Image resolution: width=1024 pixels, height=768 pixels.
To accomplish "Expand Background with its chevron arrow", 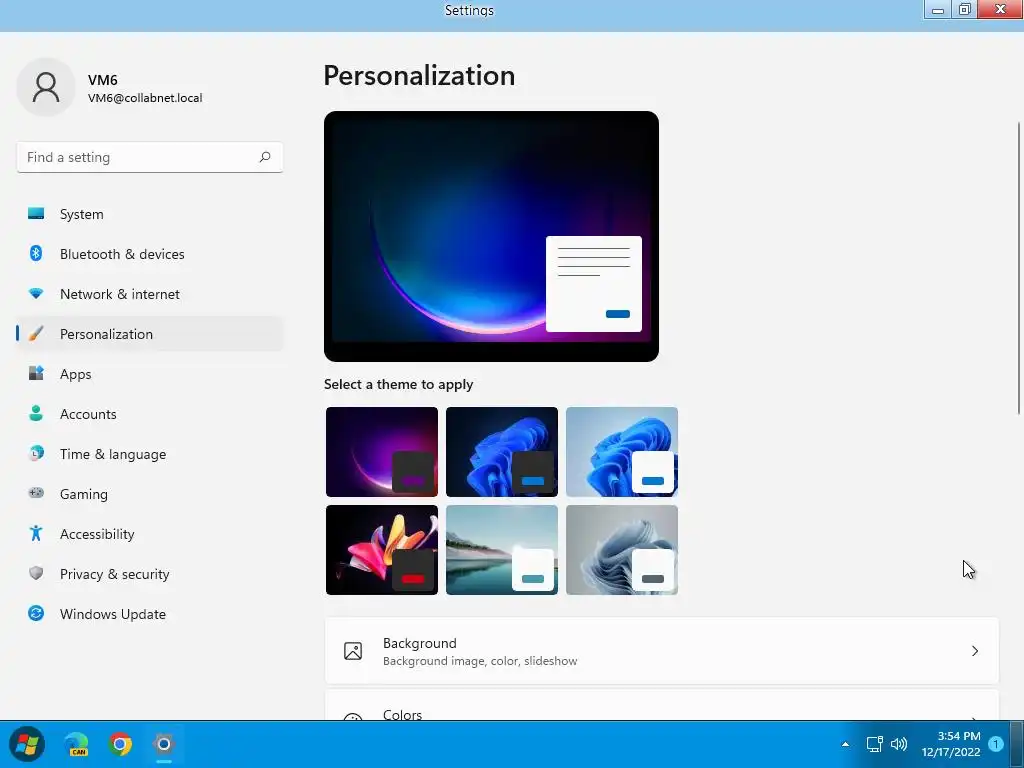I will [974, 650].
